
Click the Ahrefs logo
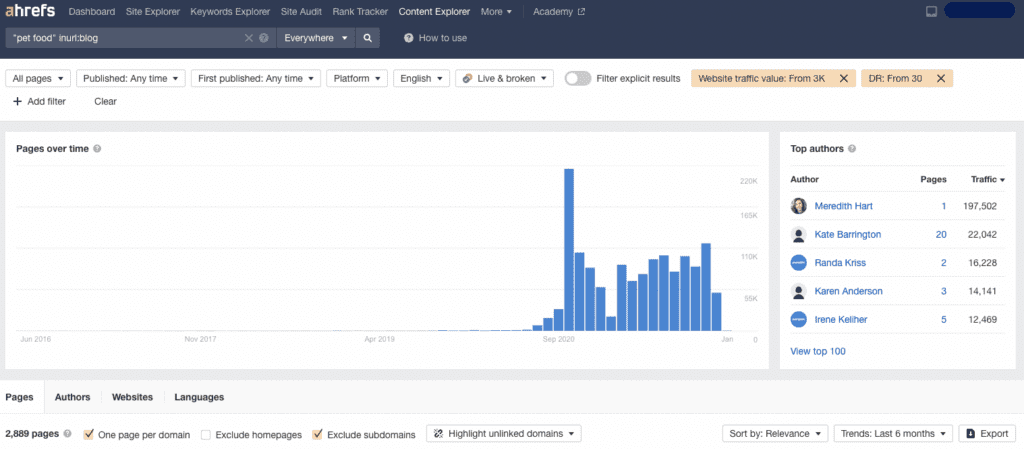coord(30,11)
